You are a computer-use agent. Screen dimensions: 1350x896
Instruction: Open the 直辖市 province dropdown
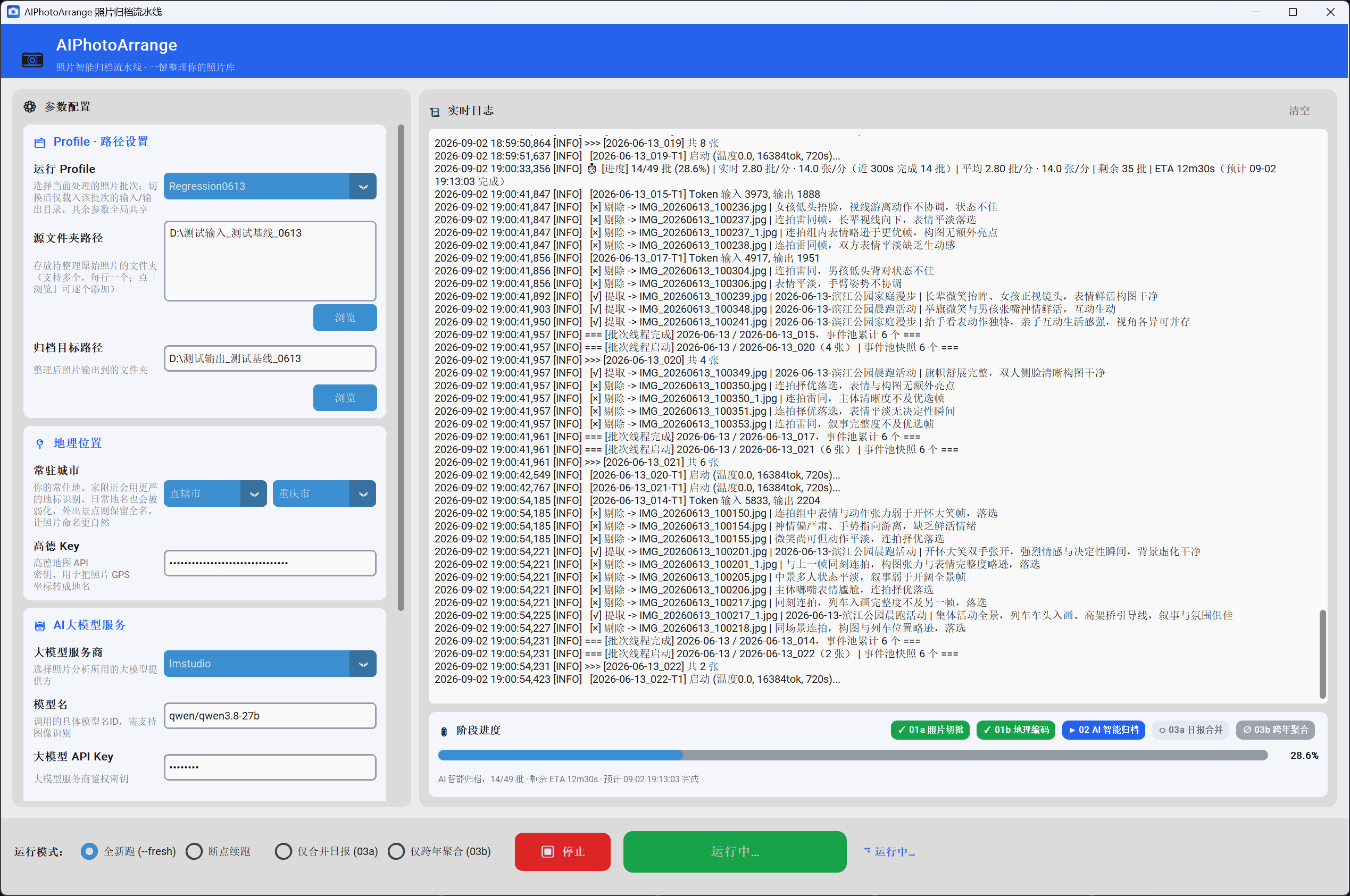[215, 493]
